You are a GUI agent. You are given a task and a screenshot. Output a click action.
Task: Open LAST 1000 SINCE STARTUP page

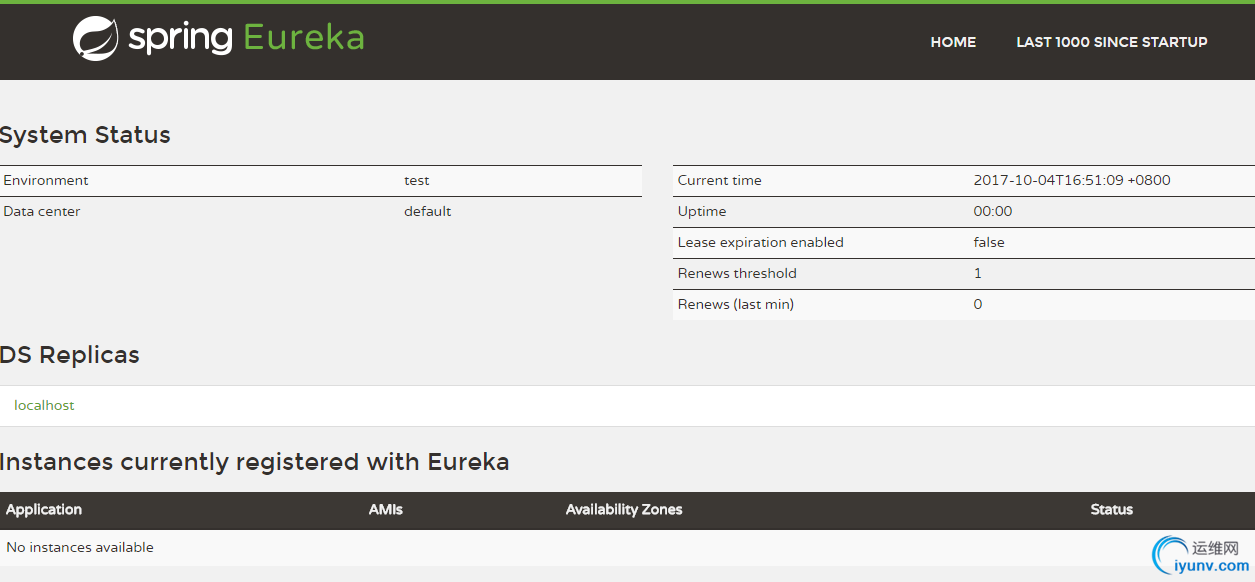tap(1112, 42)
